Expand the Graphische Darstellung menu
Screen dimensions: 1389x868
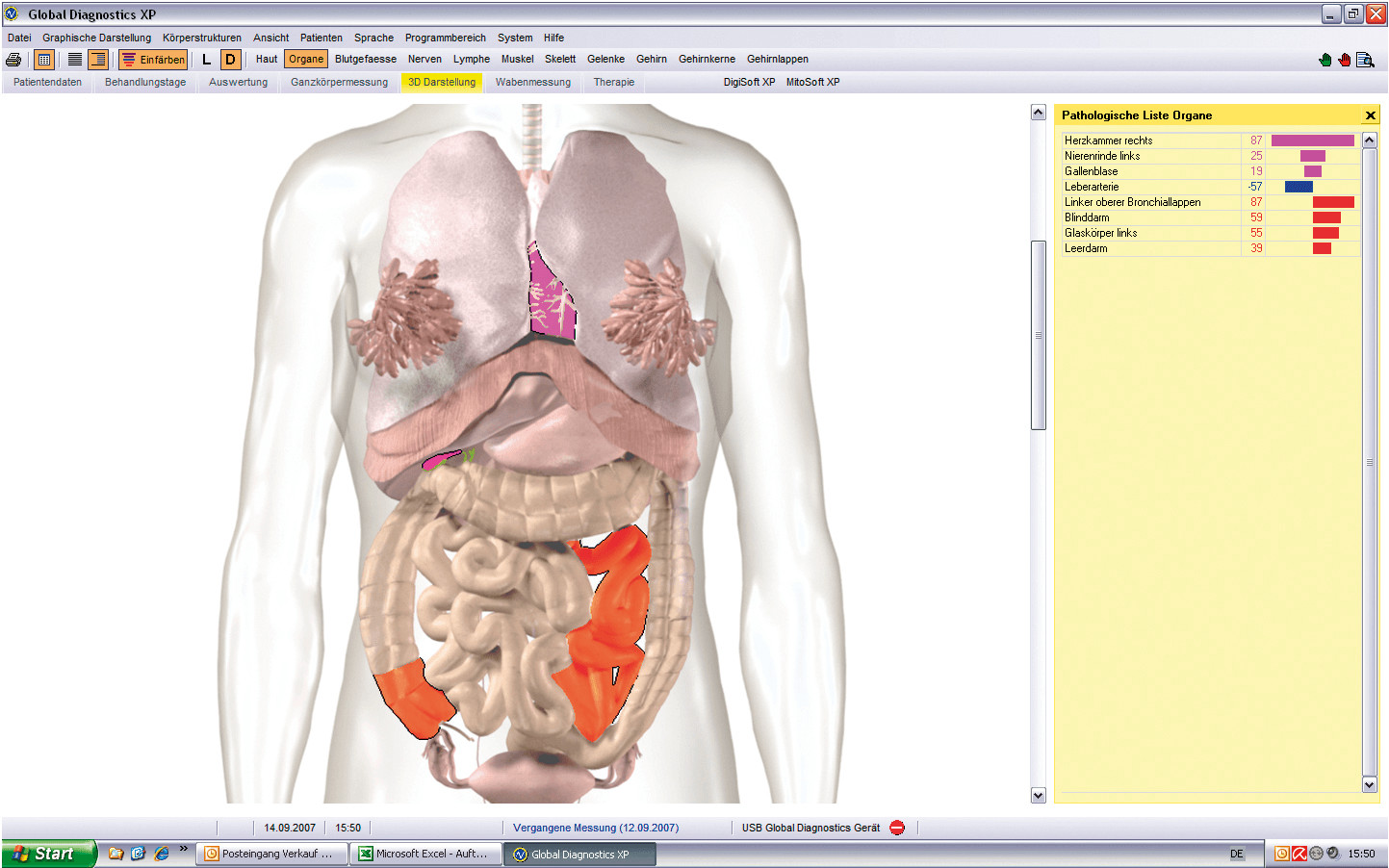click(x=96, y=38)
